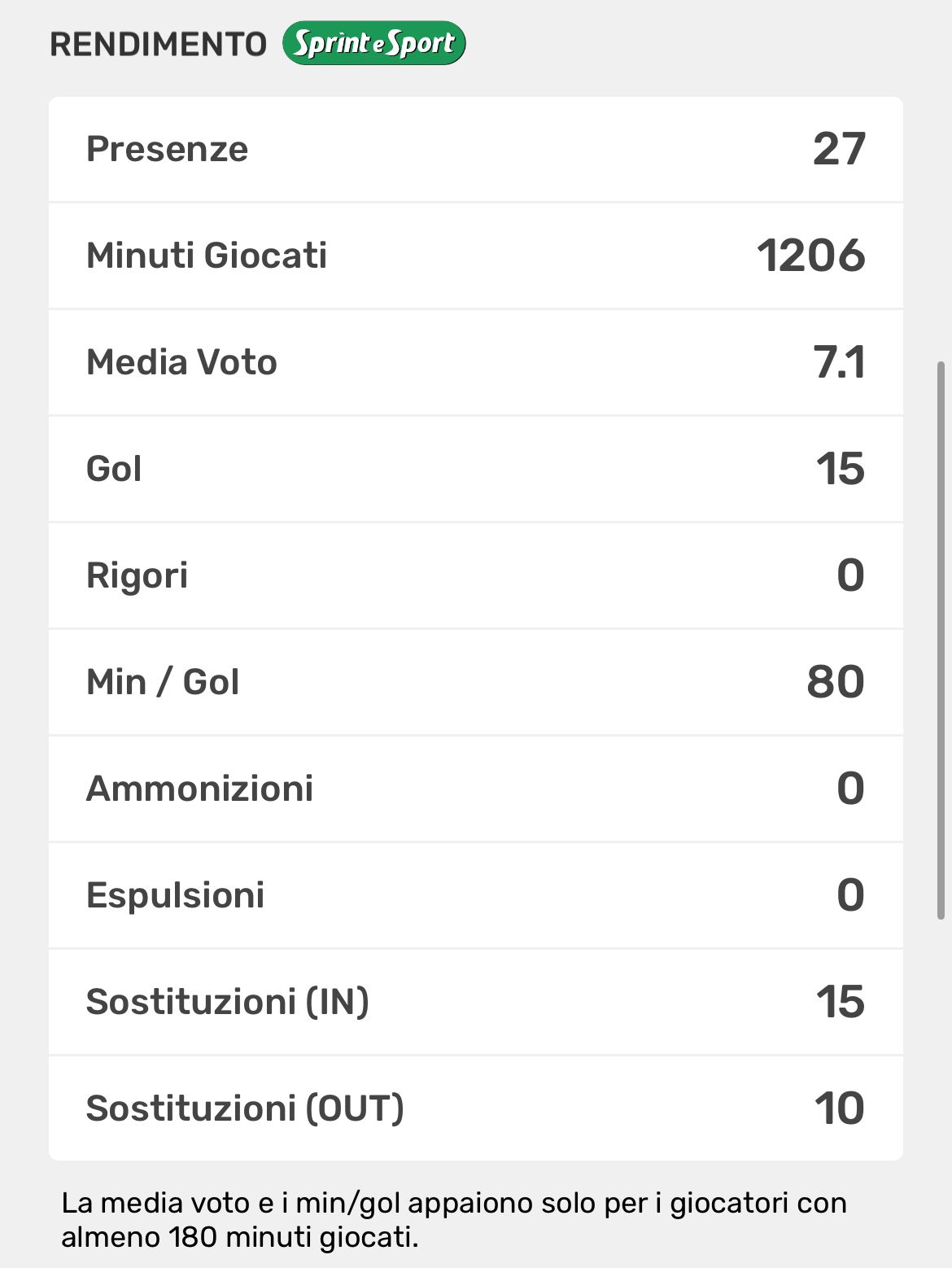This screenshot has width=952, height=1268.
Task: Tap the 15 value in Gol row
Action: point(841,469)
